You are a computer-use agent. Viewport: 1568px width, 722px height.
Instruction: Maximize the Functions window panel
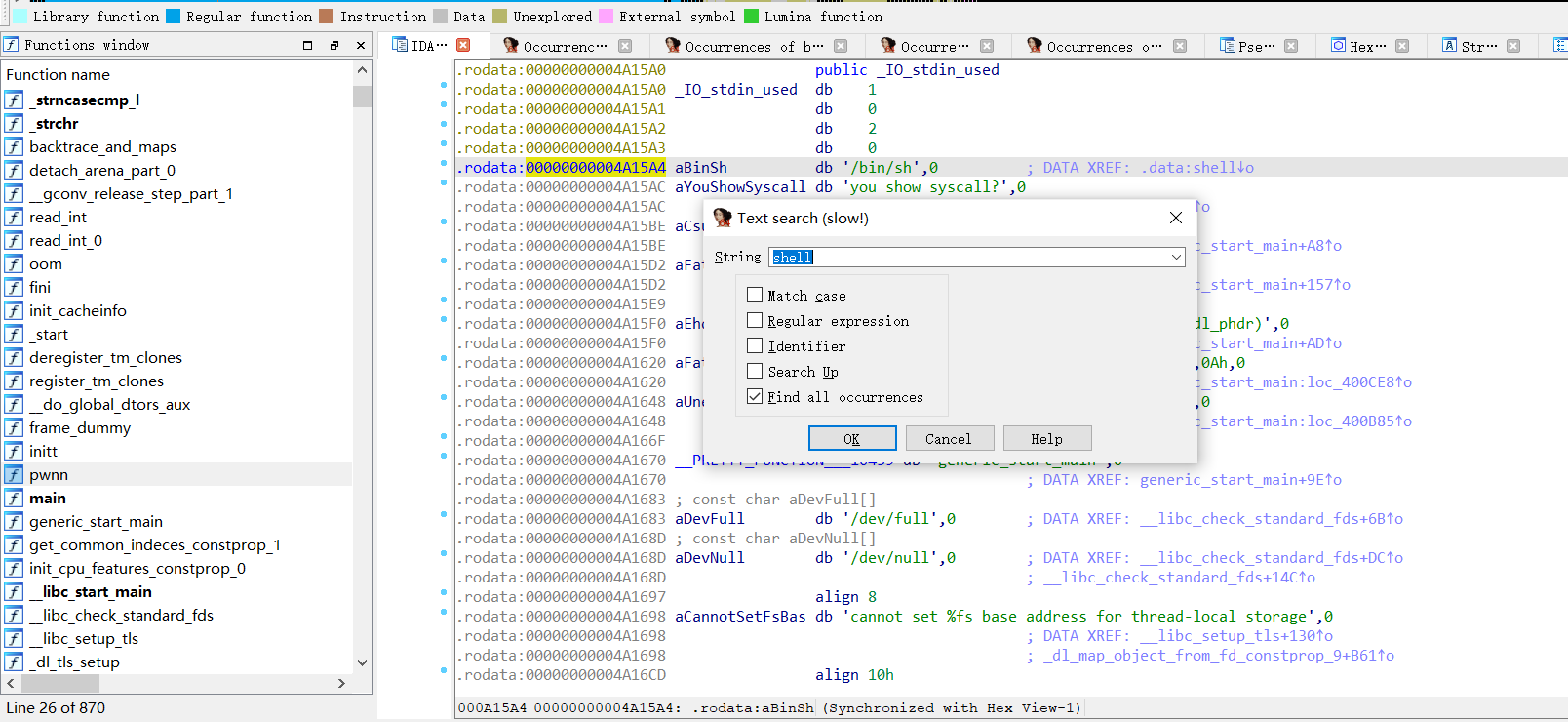pos(307,45)
